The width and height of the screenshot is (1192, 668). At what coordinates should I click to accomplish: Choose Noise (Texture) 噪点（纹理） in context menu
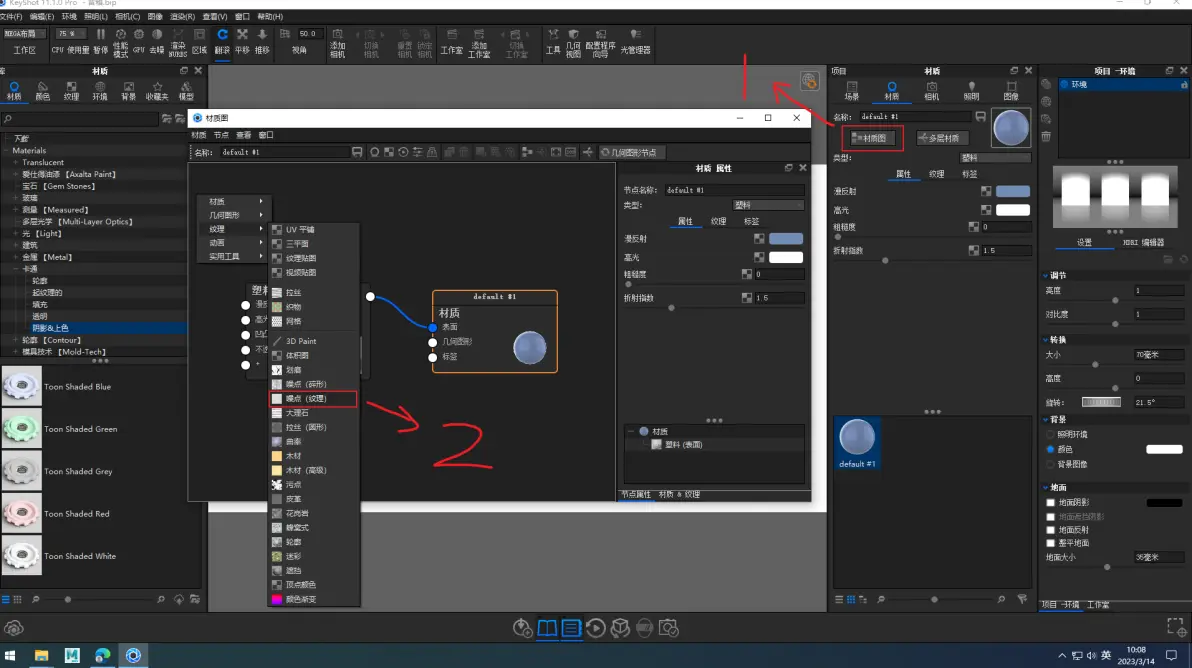coord(313,398)
